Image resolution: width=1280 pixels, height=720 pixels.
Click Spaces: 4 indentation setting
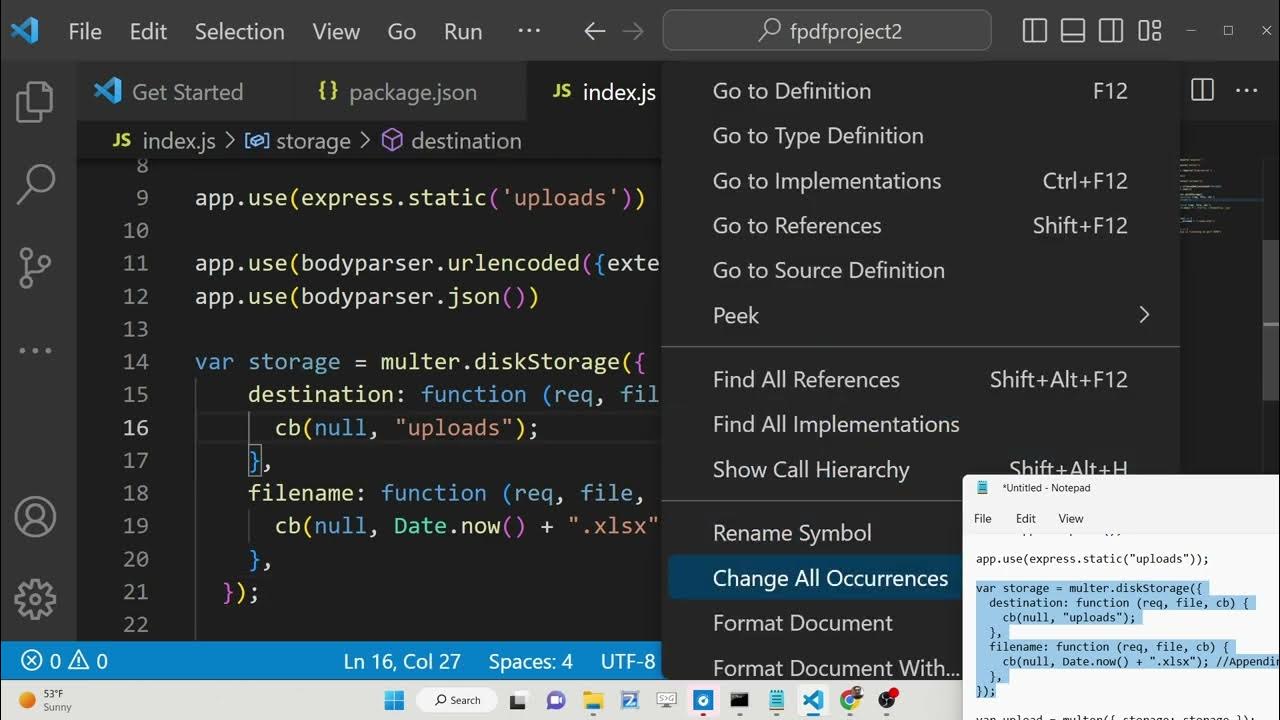(x=530, y=661)
